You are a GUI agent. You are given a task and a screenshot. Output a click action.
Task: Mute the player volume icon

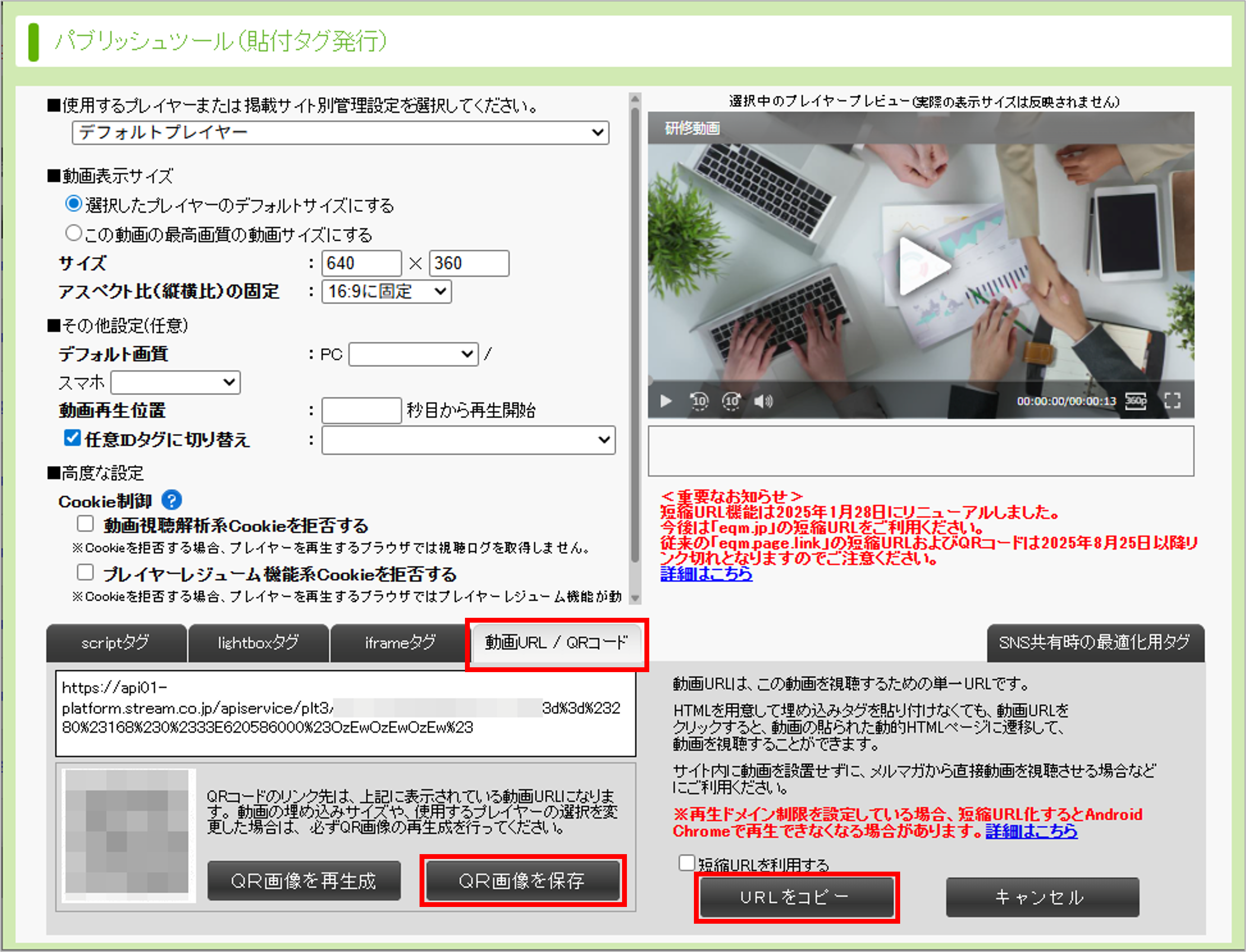point(763,401)
